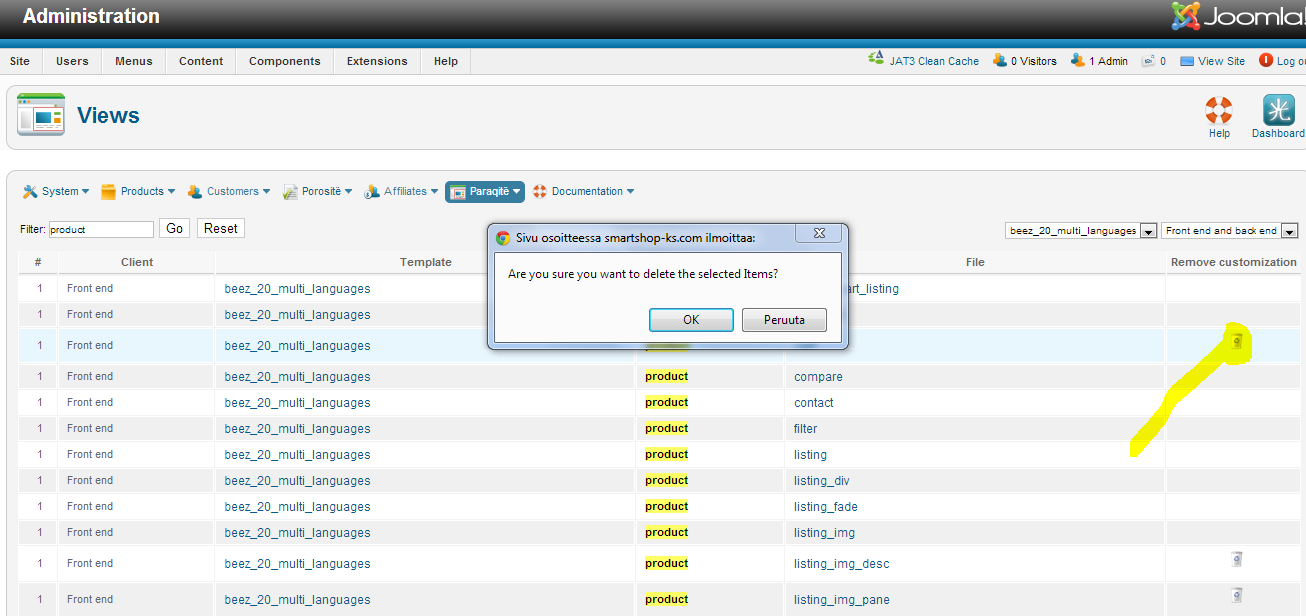Image resolution: width=1306 pixels, height=616 pixels.
Task: Expand the System dropdown menu
Action: click(x=56, y=191)
